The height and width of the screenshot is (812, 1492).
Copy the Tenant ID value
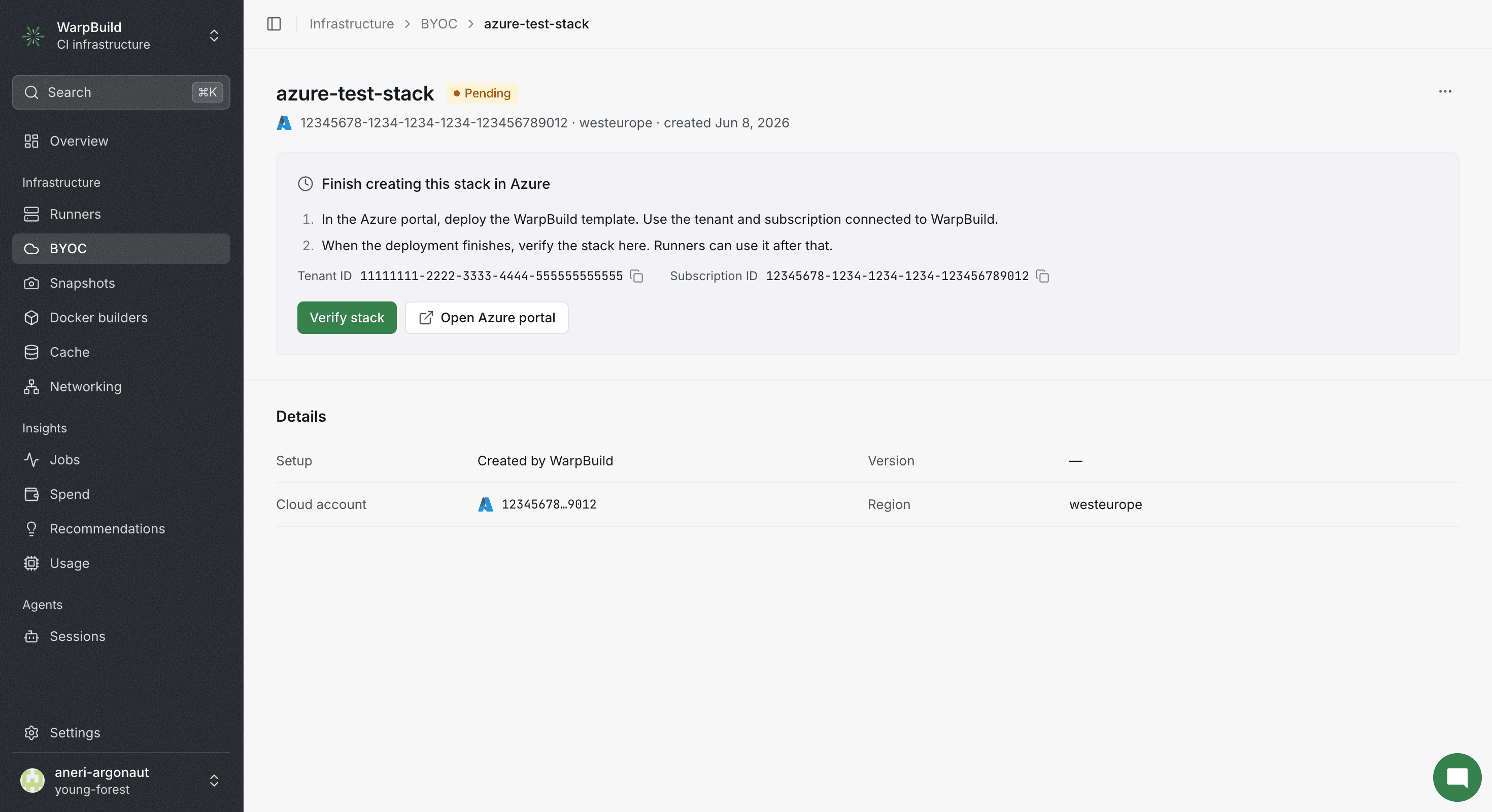pyautogui.click(x=636, y=276)
